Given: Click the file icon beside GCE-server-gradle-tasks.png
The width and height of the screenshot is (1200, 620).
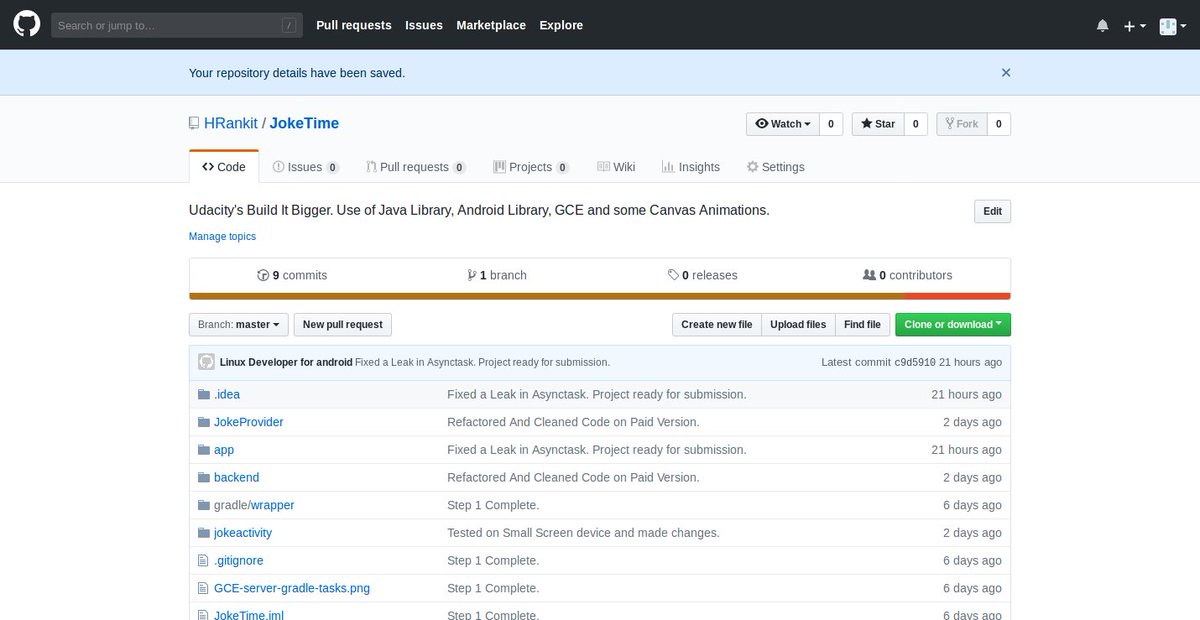Looking at the screenshot, I should 204,588.
